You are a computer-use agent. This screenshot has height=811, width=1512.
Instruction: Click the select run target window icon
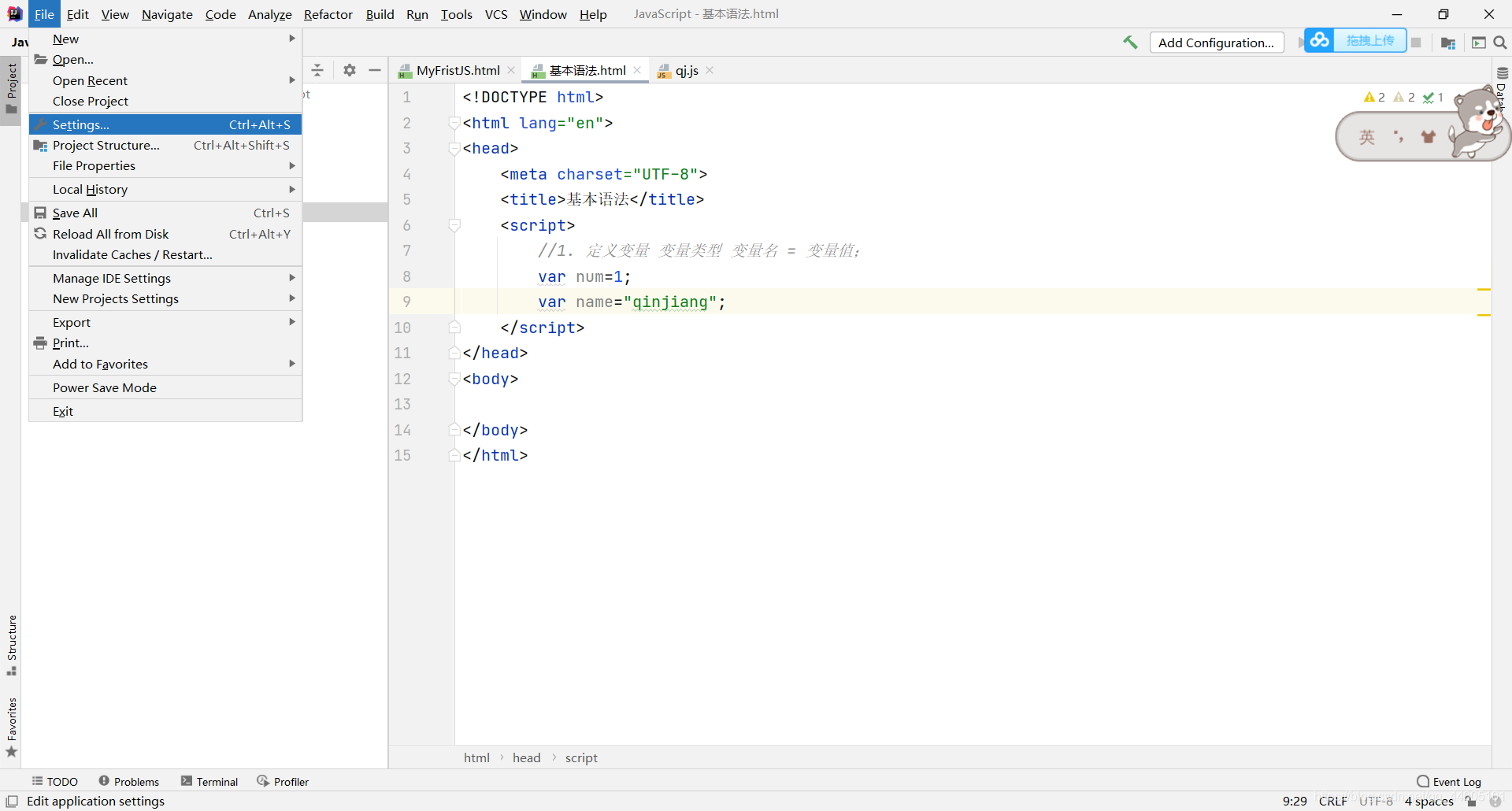coord(1478,43)
